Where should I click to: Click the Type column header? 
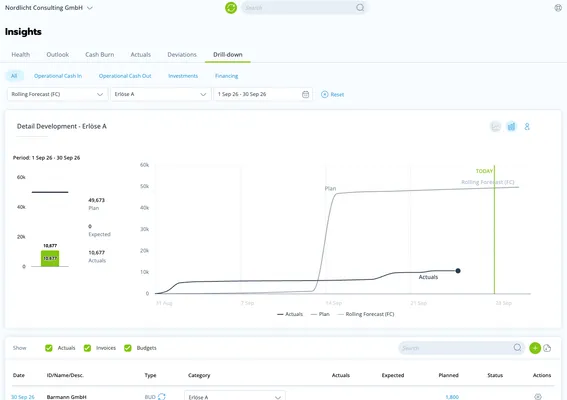coord(150,375)
